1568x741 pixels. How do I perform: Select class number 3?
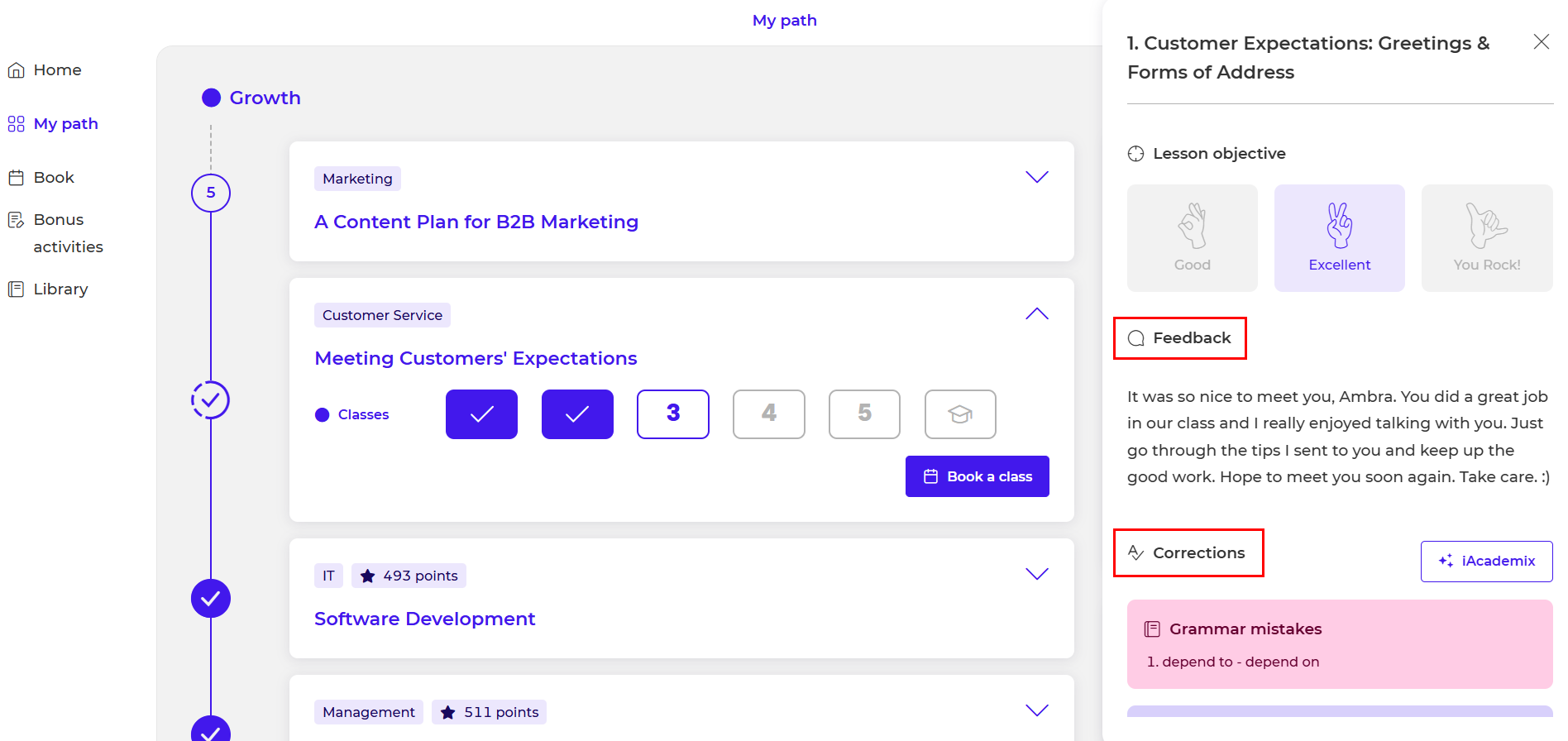click(x=673, y=414)
